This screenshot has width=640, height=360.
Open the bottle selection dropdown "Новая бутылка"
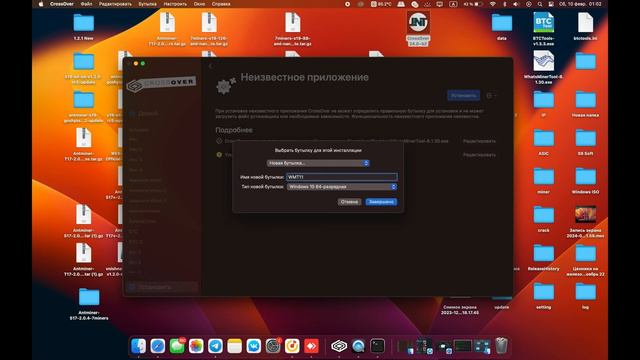point(318,163)
